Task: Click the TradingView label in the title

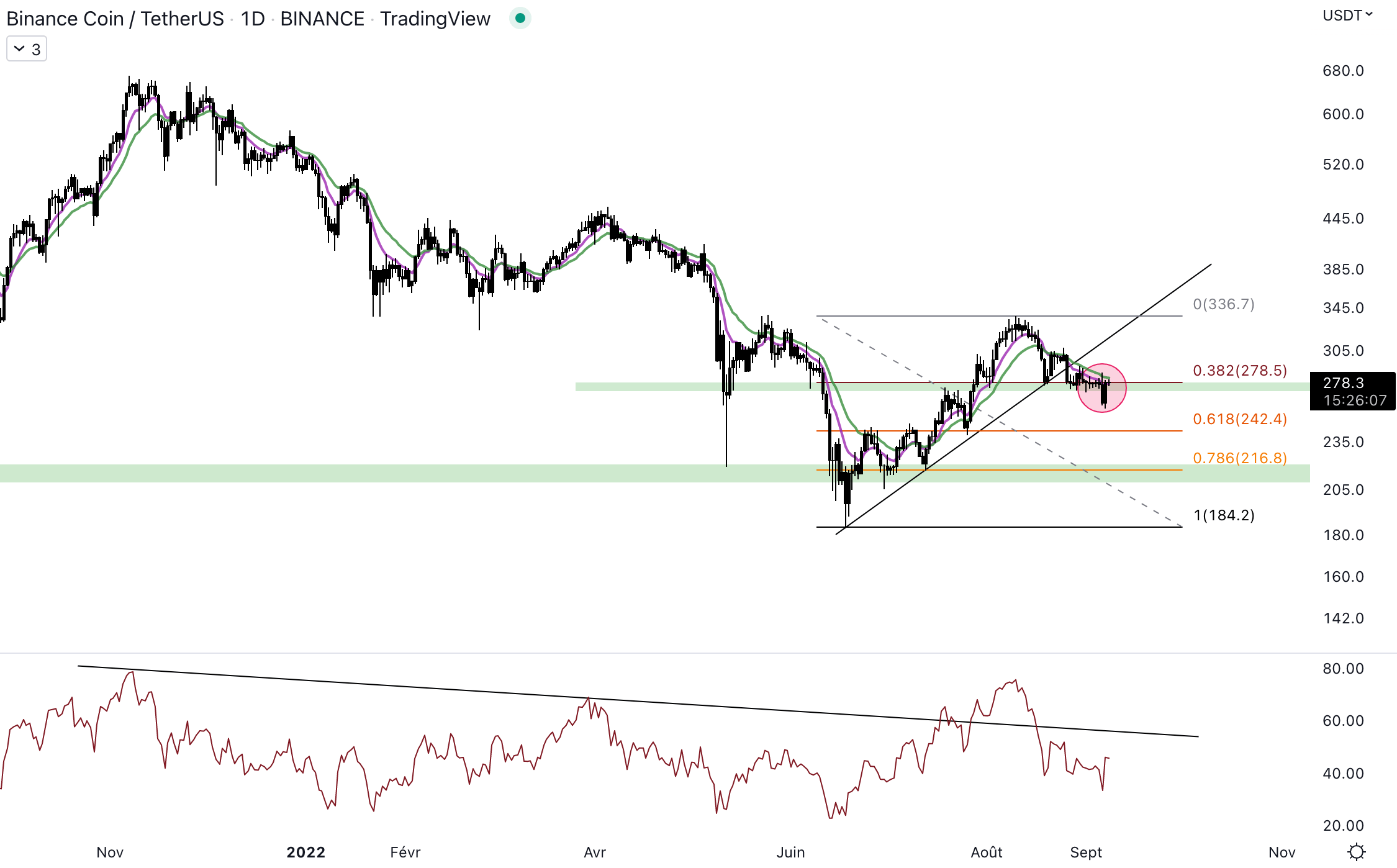Action: tap(435, 19)
